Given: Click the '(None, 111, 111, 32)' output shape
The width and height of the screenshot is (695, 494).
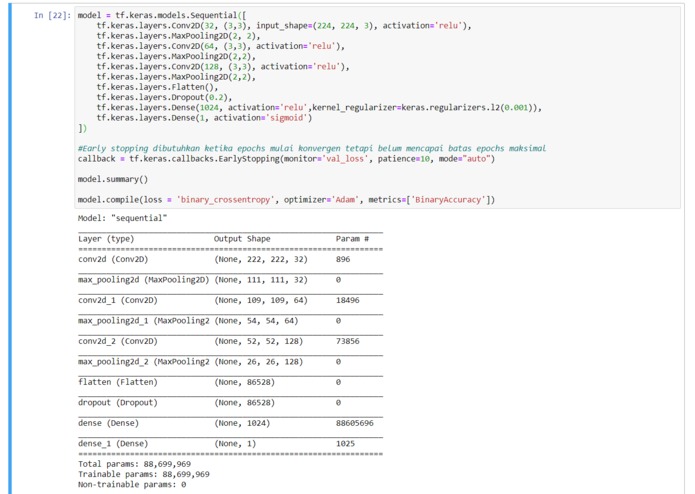Looking at the screenshot, I should coord(261,280).
